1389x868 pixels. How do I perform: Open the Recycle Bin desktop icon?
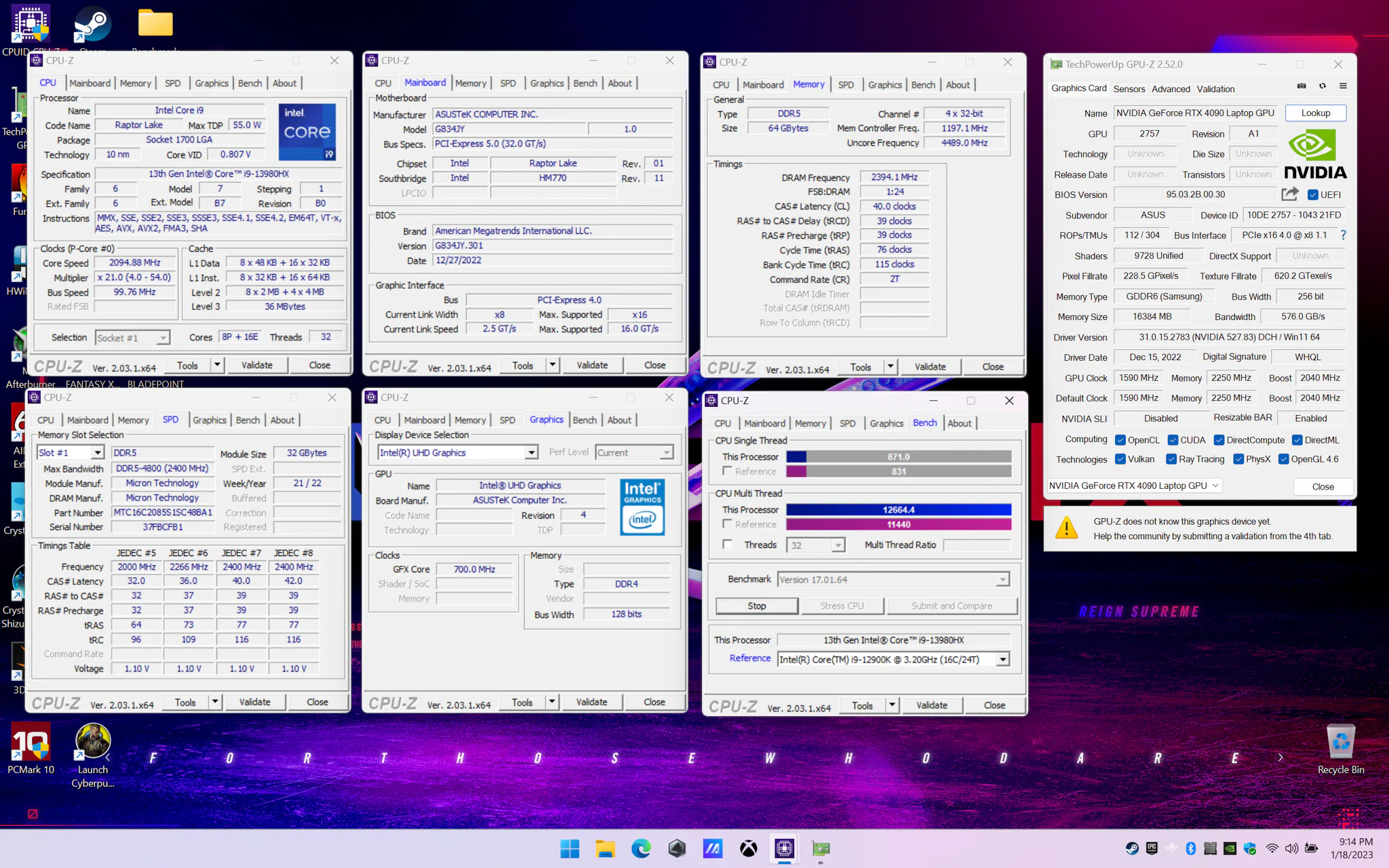[1340, 749]
